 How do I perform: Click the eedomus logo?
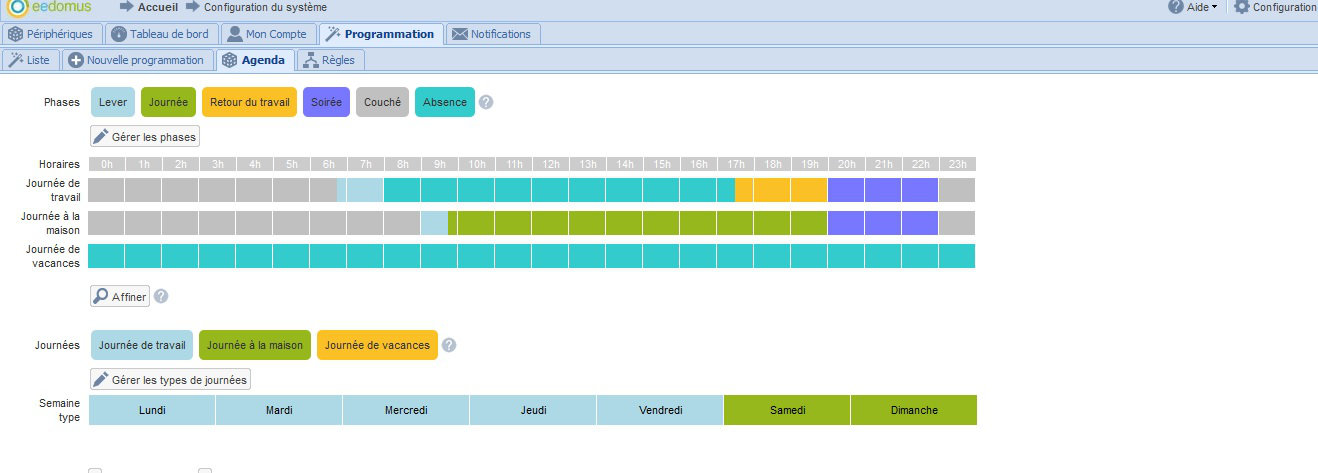point(48,7)
